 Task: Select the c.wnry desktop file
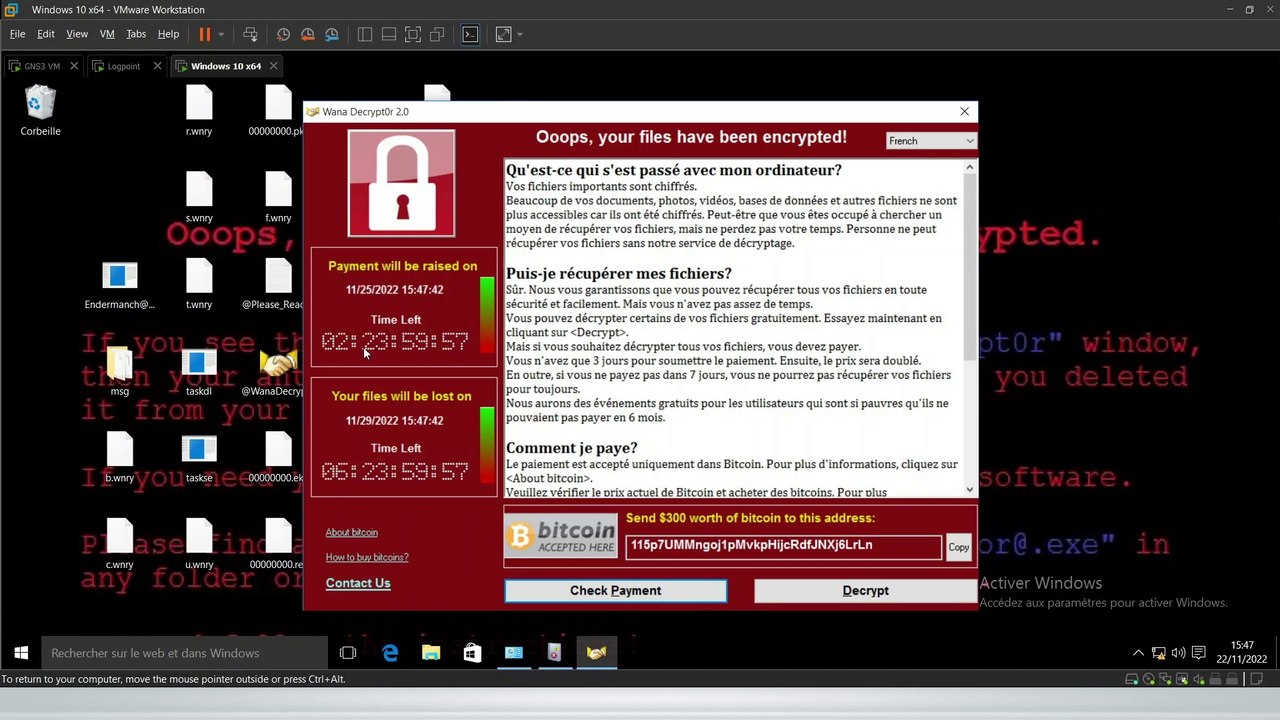119,544
